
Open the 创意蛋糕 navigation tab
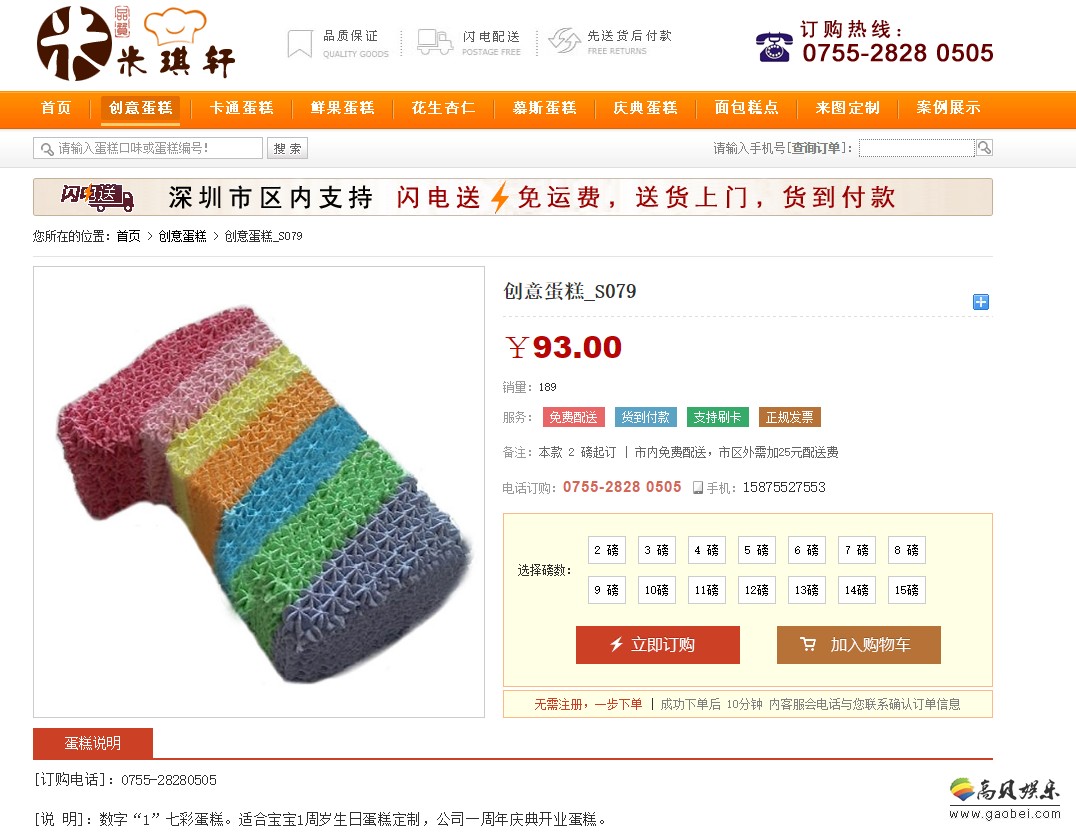(141, 108)
